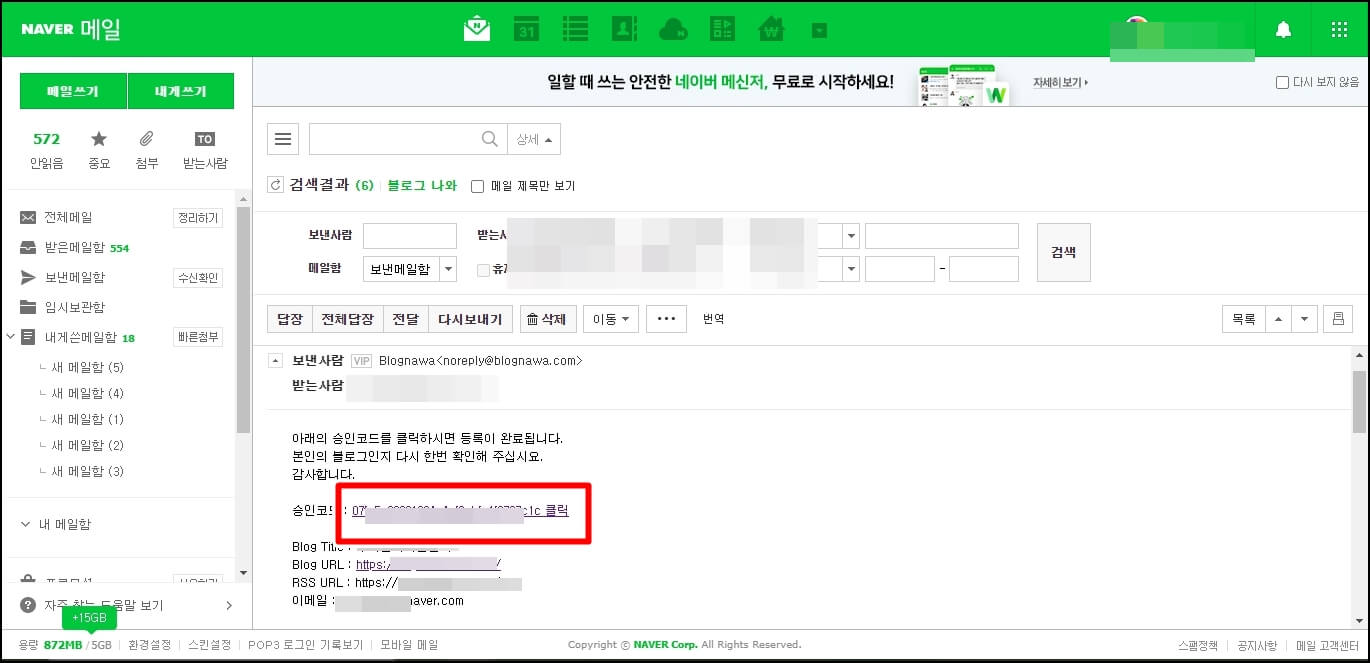Open 자세히보기 link on messenger banner
The width and height of the screenshot is (1370, 663).
point(1061,83)
